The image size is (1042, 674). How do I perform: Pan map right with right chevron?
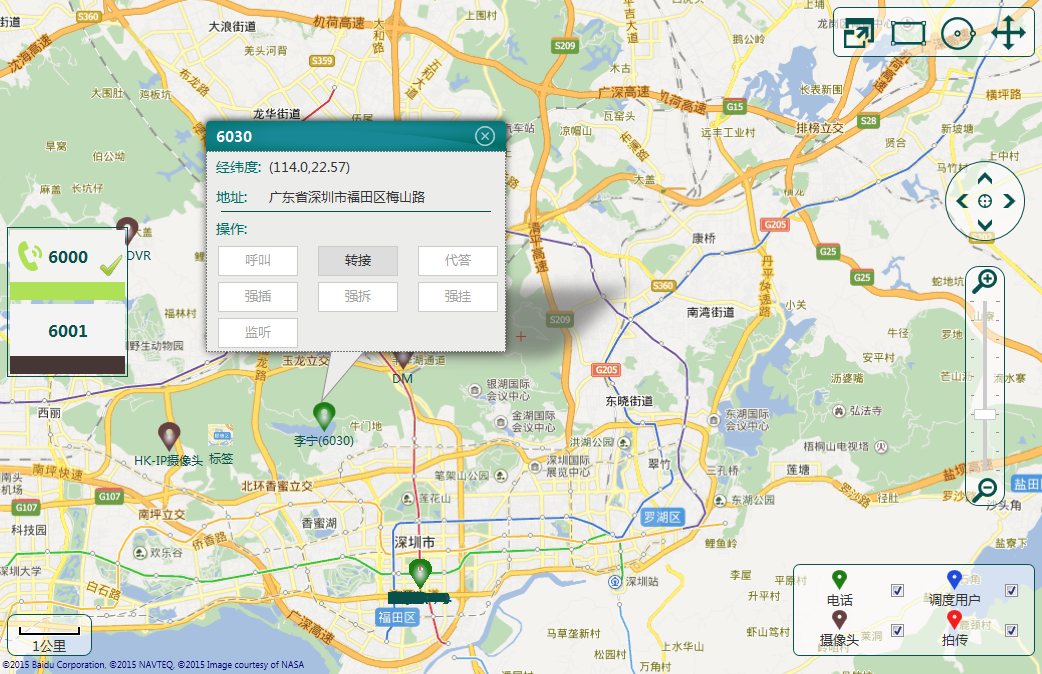[x=1008, y=201]
